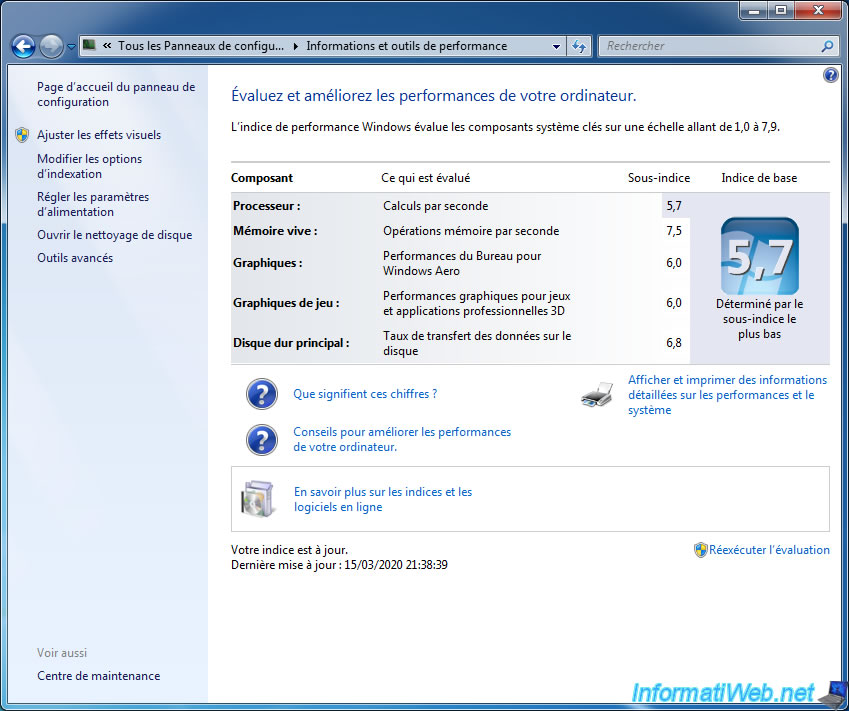The image size is (849, 711).
Task: Expand the breadcrumb arrow before 'Informations et outils'
Action: tap(295, 46)
